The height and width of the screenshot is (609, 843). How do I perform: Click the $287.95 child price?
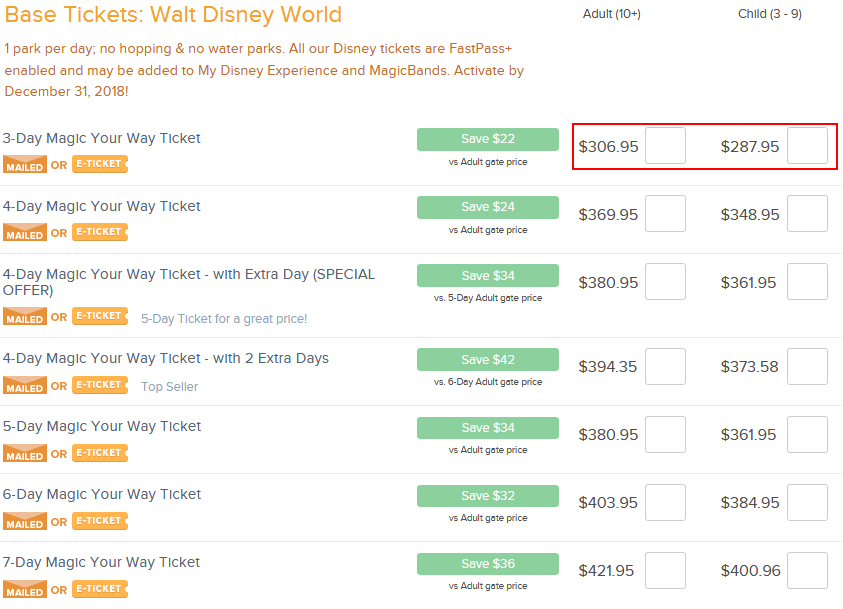click(x=749, y=147)
